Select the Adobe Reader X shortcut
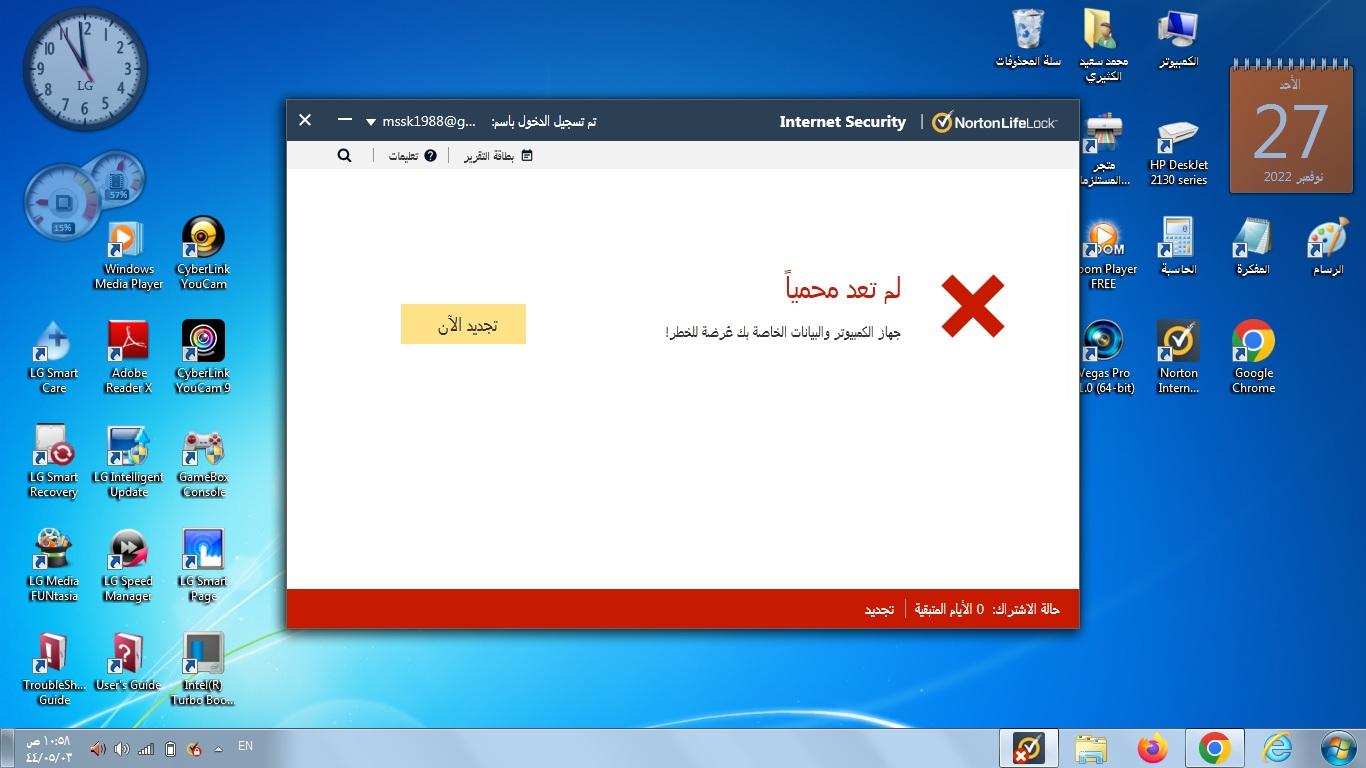 coord(128,357)
